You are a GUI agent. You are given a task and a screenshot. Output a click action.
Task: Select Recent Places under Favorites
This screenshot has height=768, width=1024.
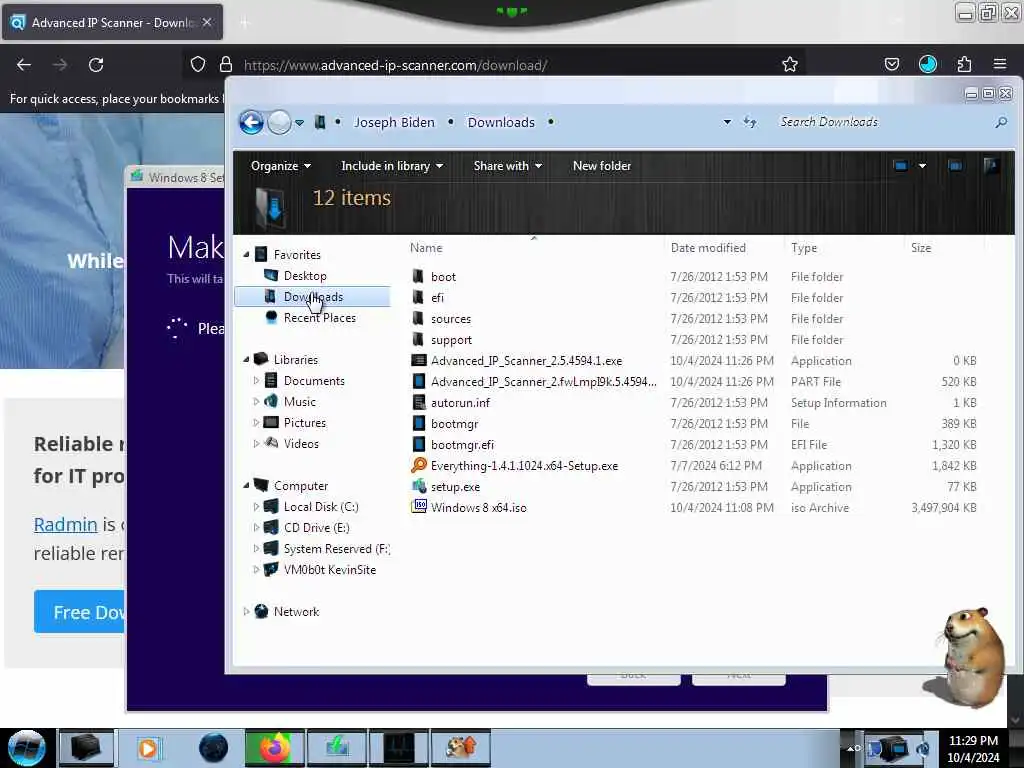coord(319,317)
